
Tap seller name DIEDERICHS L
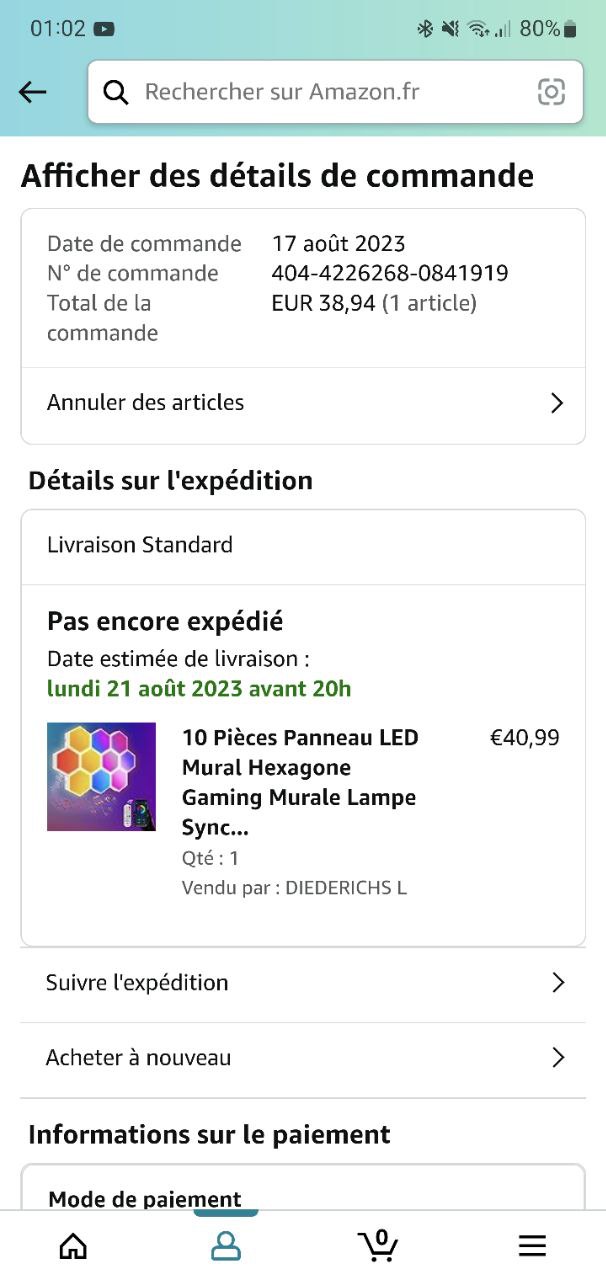click(346, 888)
